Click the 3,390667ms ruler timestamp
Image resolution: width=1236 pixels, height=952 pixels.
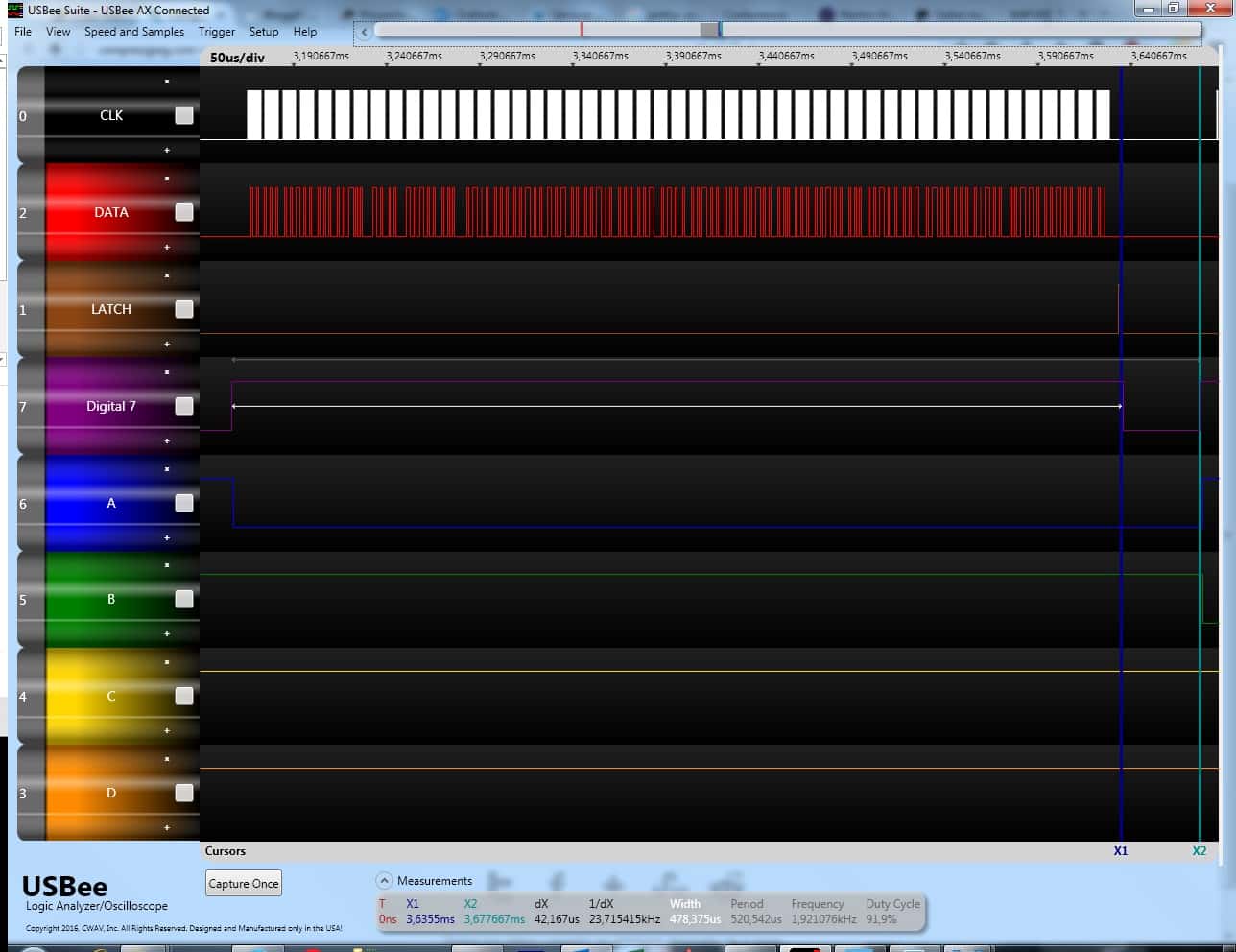pos(694,56)
